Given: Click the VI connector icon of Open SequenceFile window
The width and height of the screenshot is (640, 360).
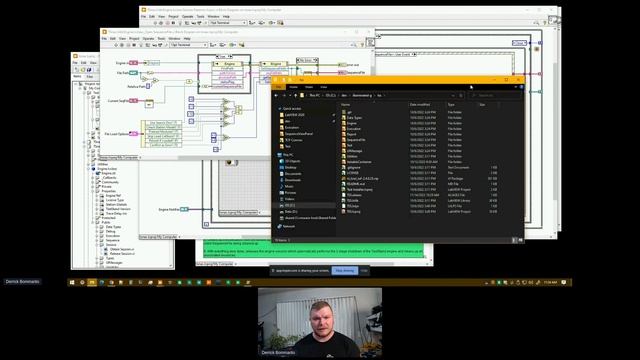Looking at the screenshot, I should [x=370, y=42].
